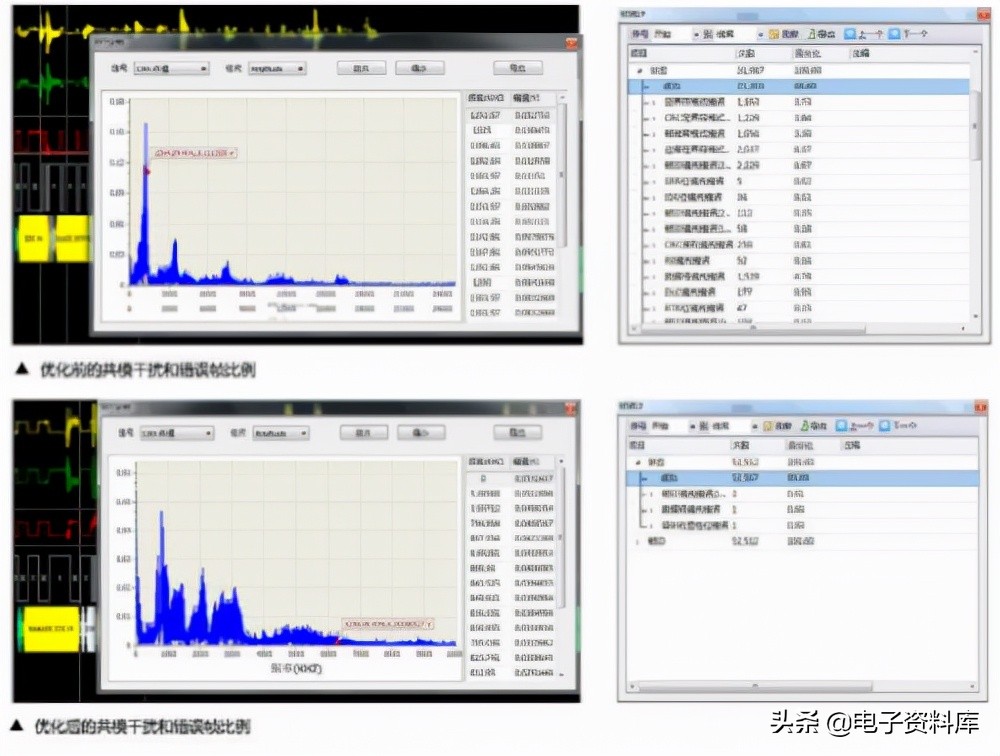The width and height of the screenshot is (1000, 756).
Task: Click the grid statistics icon in upper statistics toolbar
Action: pyautogui.click(x=707, y=34)
